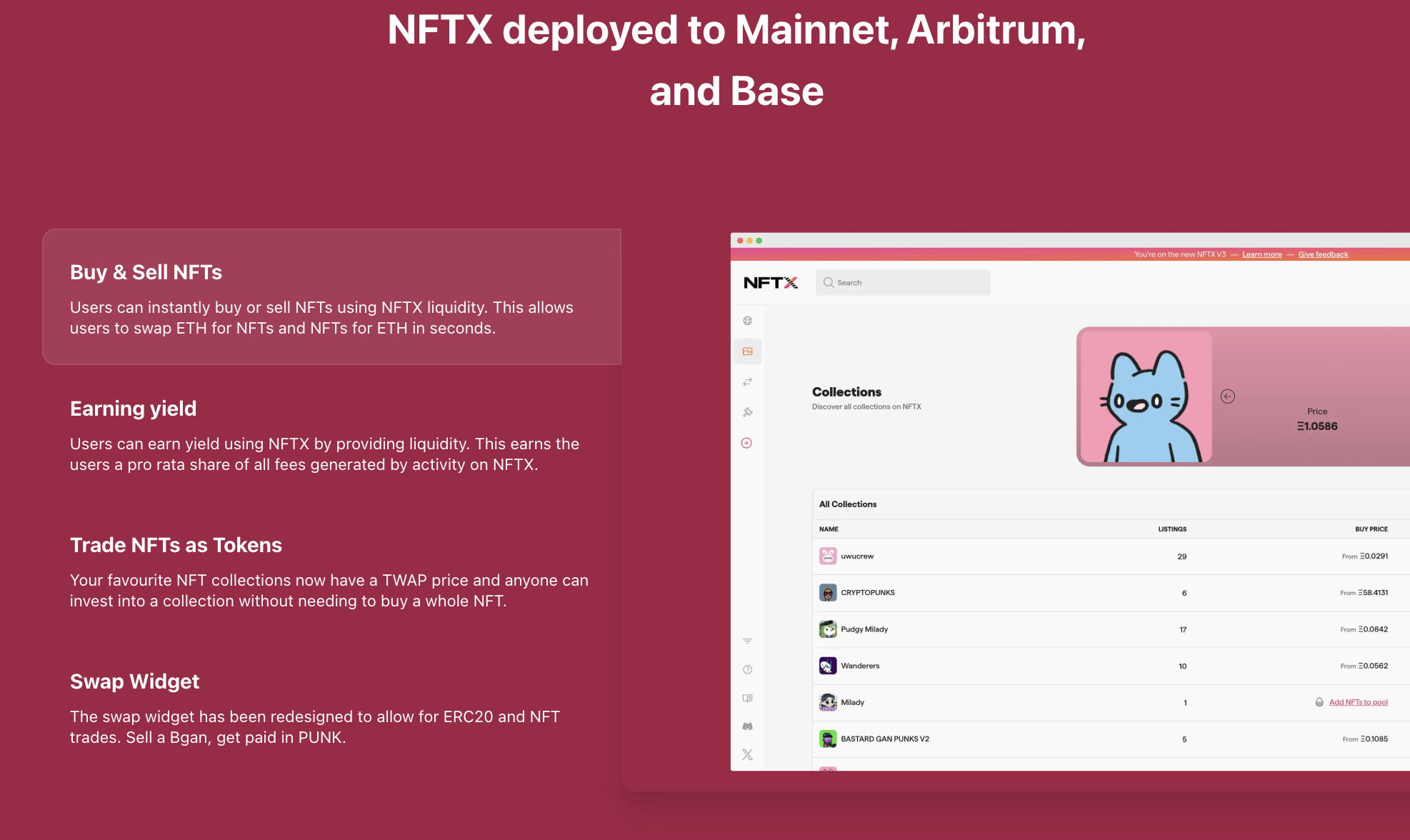
Task: Click the Discord icon in sidebar
Action: tap(747, 726)
